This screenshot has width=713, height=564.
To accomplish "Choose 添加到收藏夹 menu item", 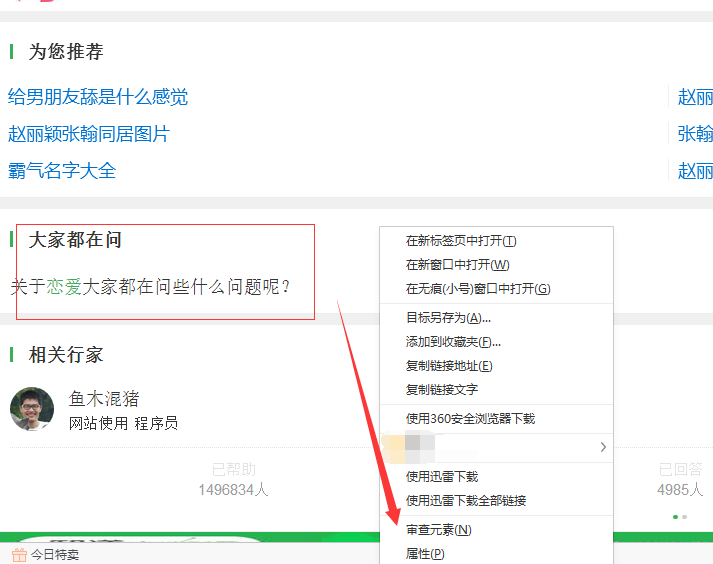I will click(x=453, y=342).
